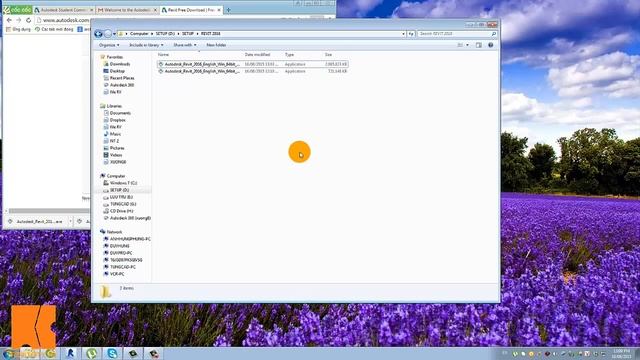
Task: Click the taskbar clock
Action: click(622, 353)
